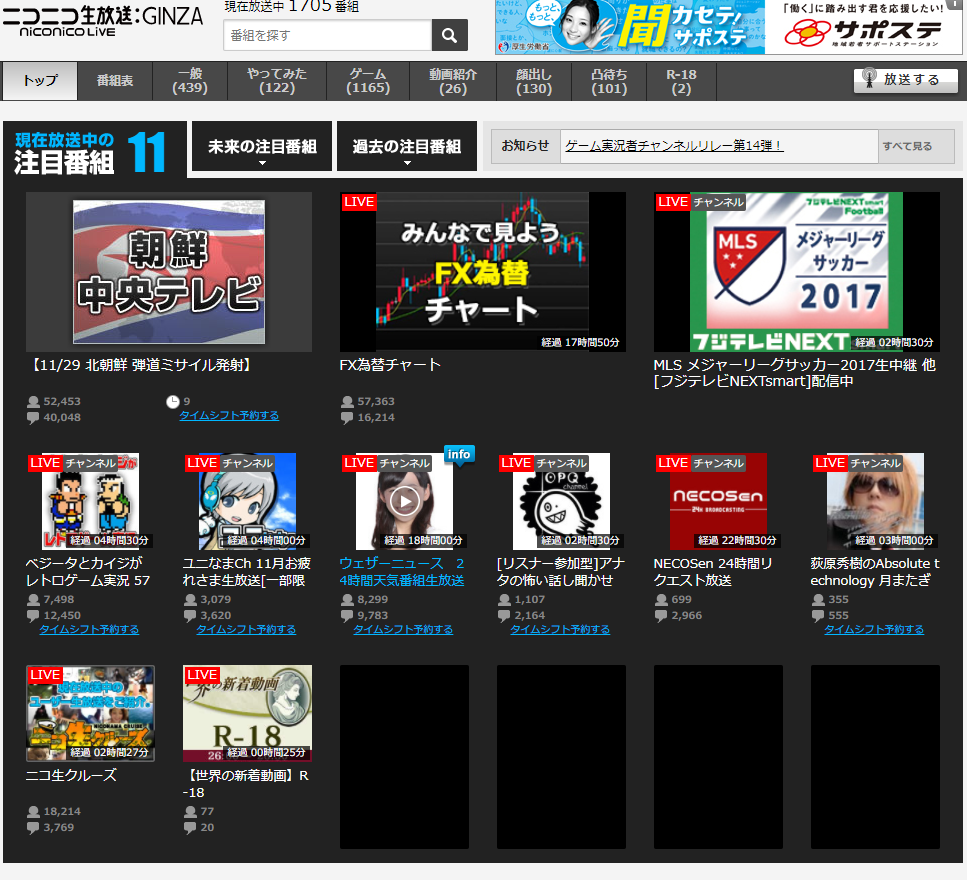Reserve timeshift for North Korea missile program
Image resolution: width=967 pixels, height=880 pixels.
(x=229, y=416)
